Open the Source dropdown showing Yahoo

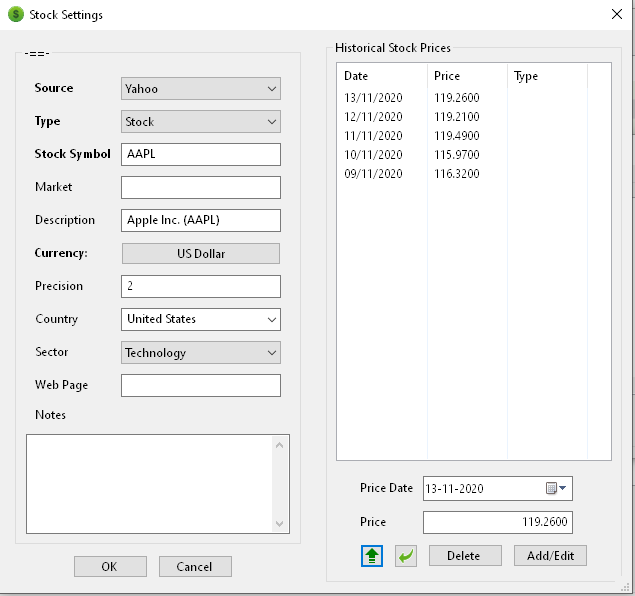(x=201, y=89)
